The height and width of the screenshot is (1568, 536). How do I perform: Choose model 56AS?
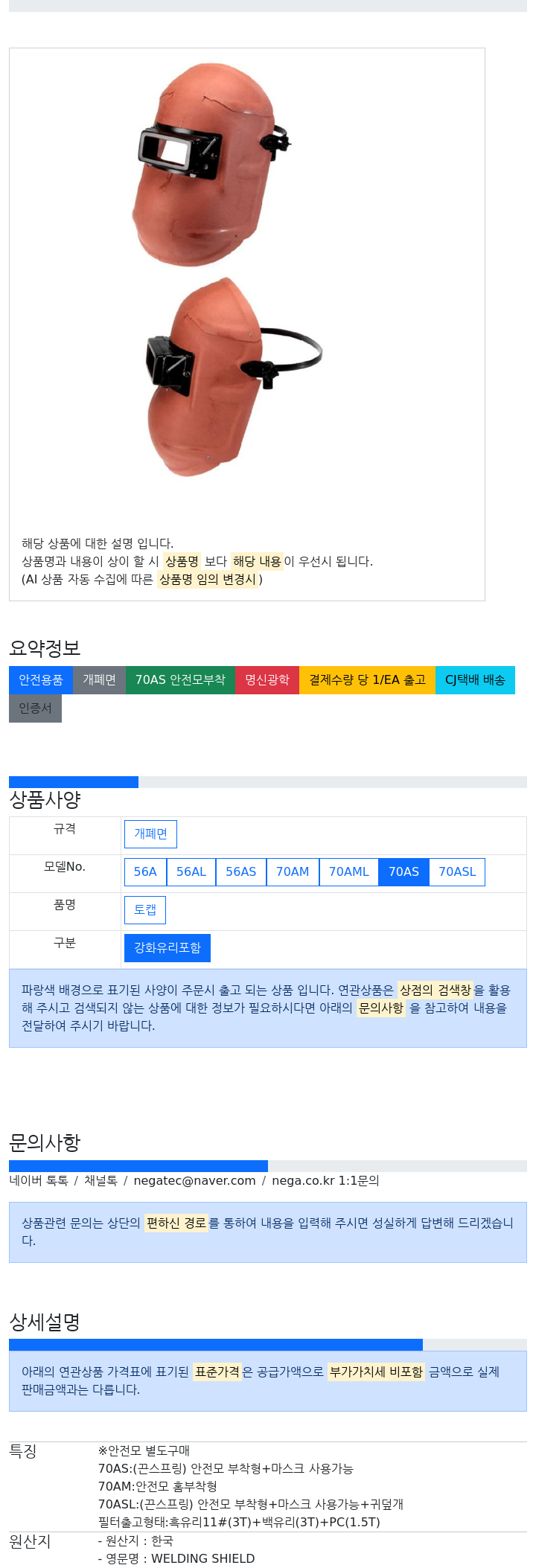click(241, 872)
